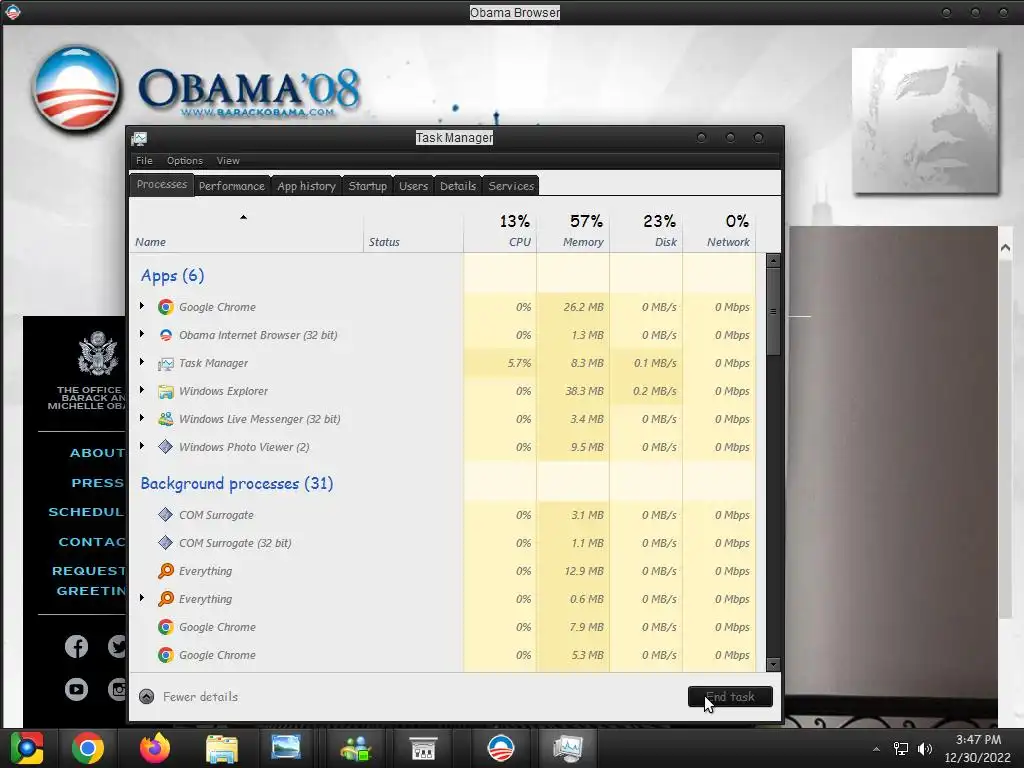The width and height of the screenshot is (1024, 768).
Task: Expand the Google Chrome app group
Action: pos(142,306)
